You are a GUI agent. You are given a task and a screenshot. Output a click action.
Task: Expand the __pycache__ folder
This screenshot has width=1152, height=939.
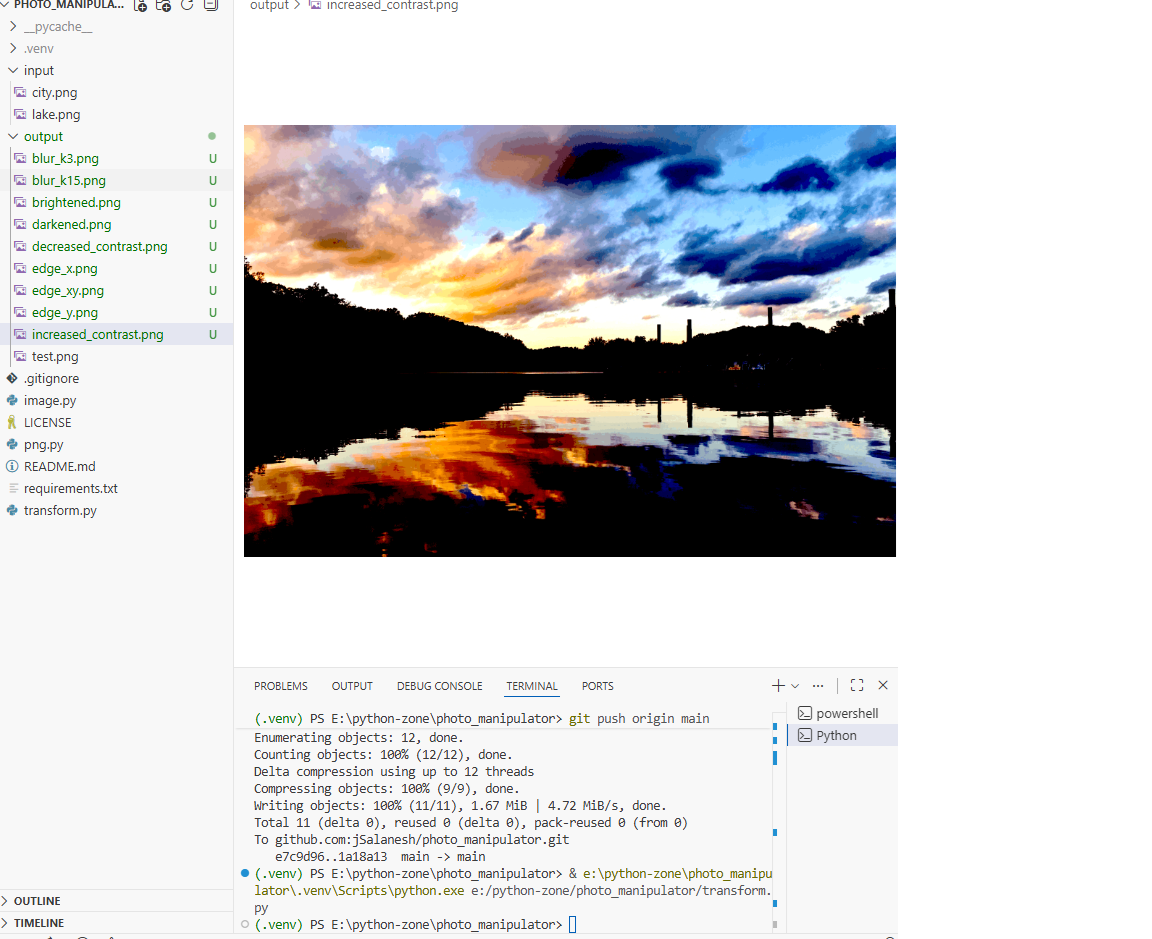point(57,27)
